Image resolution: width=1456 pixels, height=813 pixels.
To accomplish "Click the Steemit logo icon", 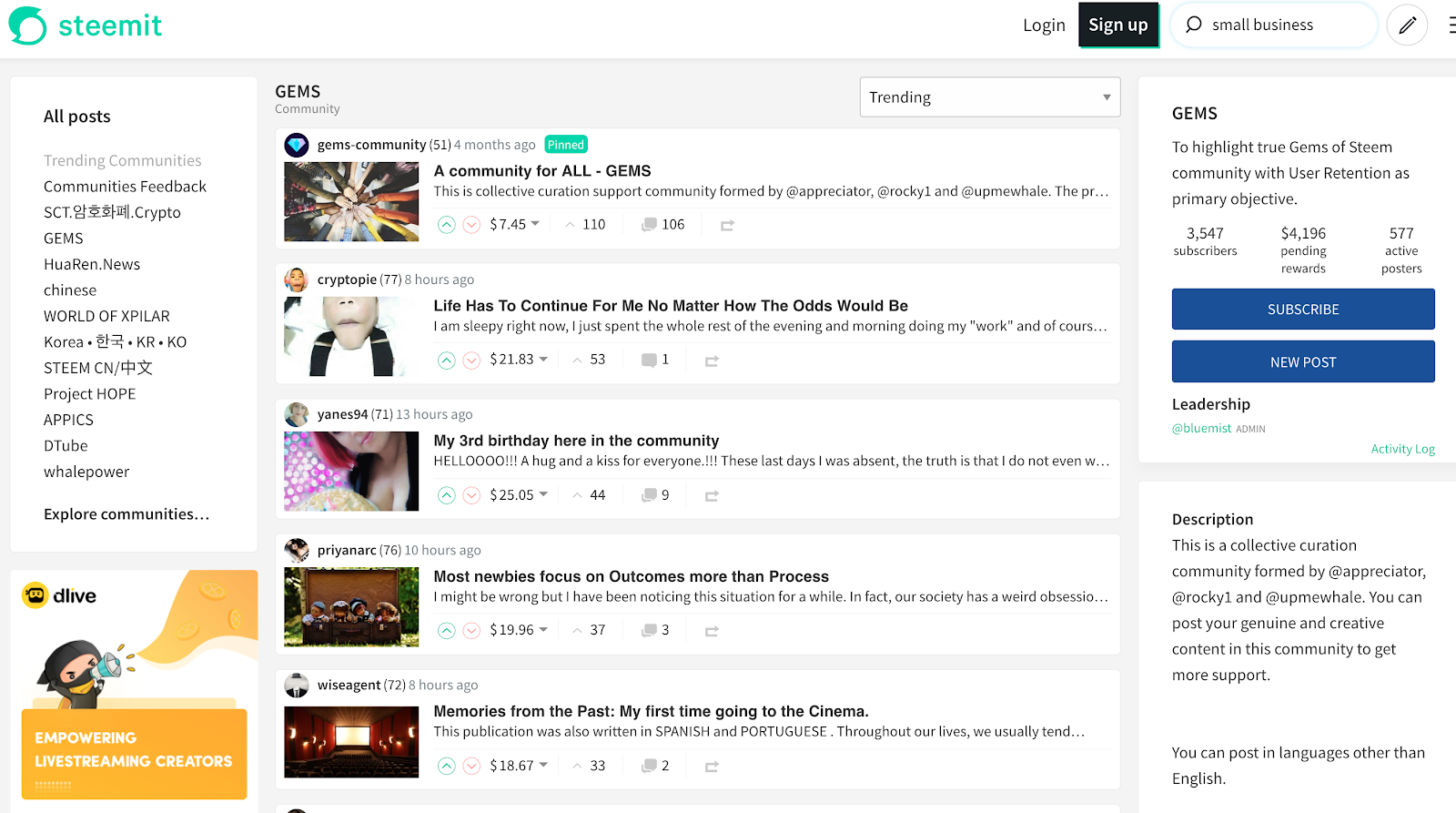I will point(27,25).
